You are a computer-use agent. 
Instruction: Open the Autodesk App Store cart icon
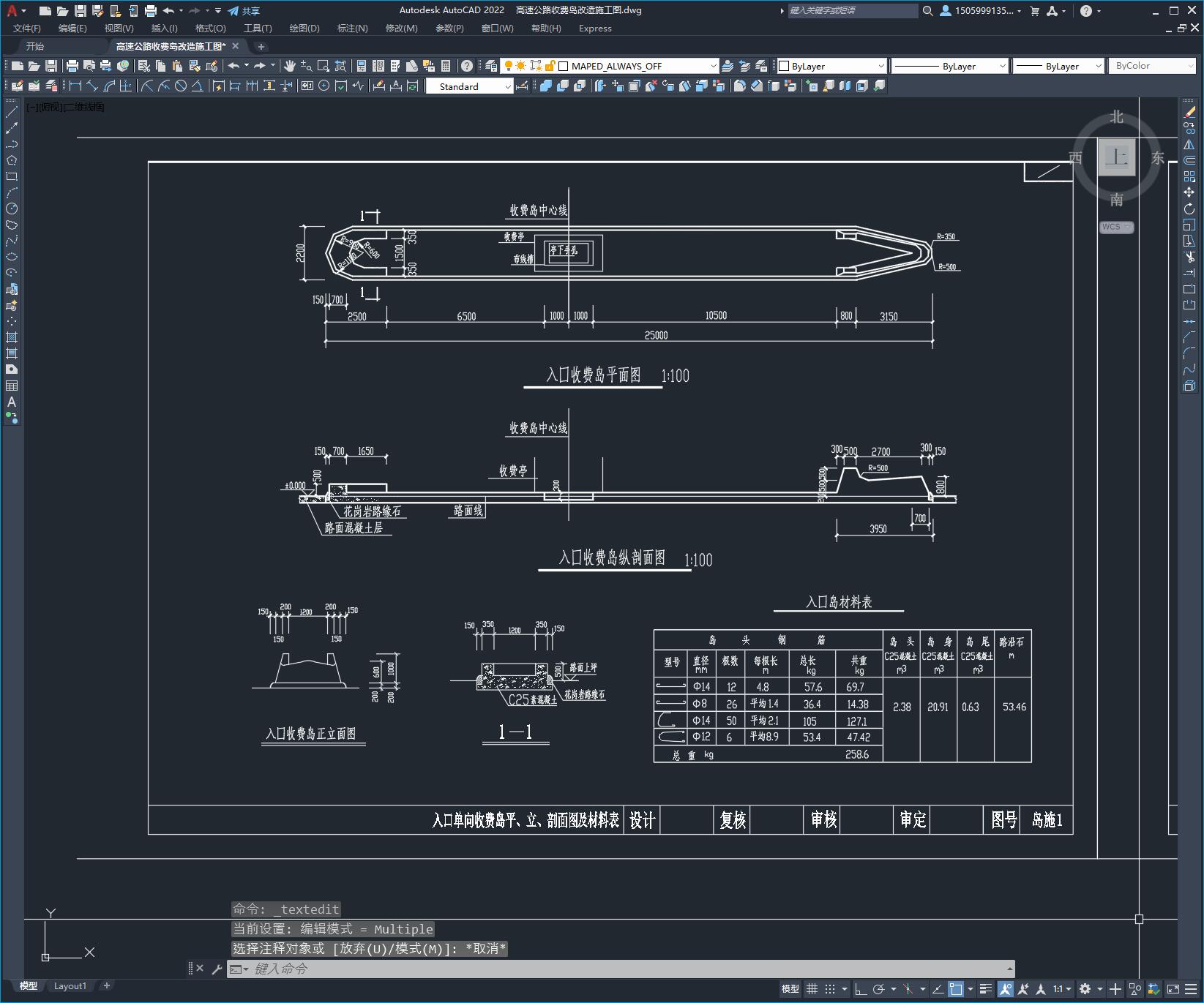point(1035,11)
